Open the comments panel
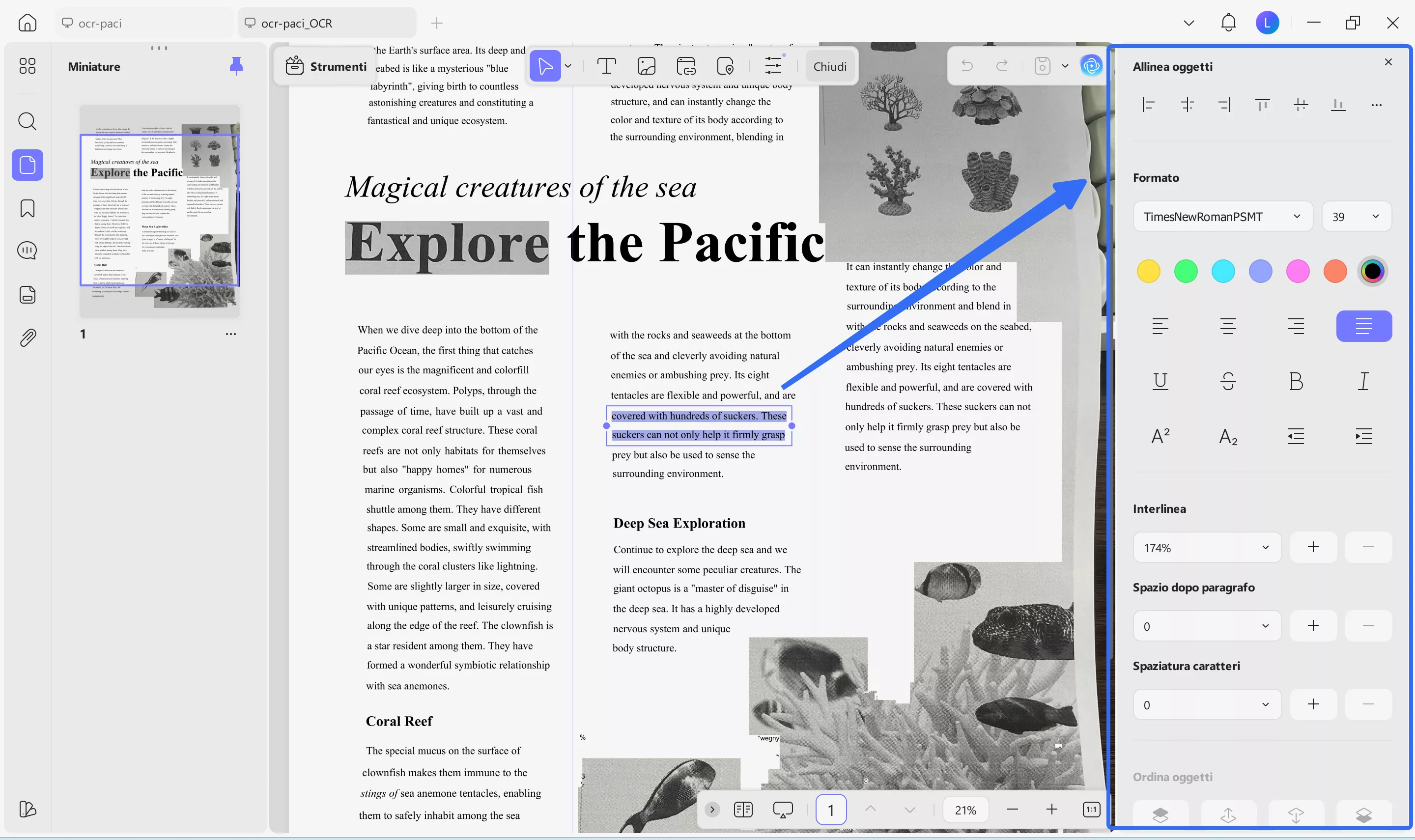 click(27, 250)
